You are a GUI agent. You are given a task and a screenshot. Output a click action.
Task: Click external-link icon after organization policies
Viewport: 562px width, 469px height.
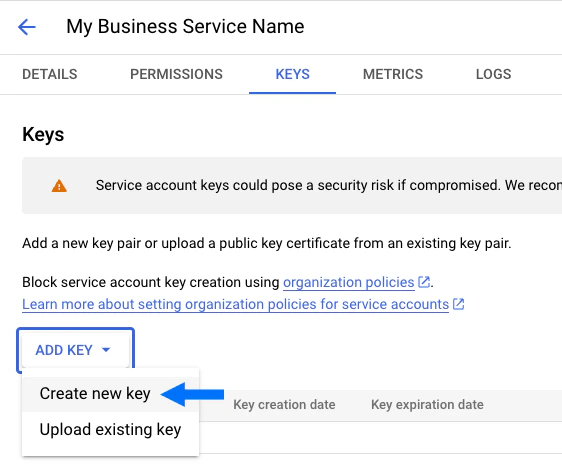(424, 282)
